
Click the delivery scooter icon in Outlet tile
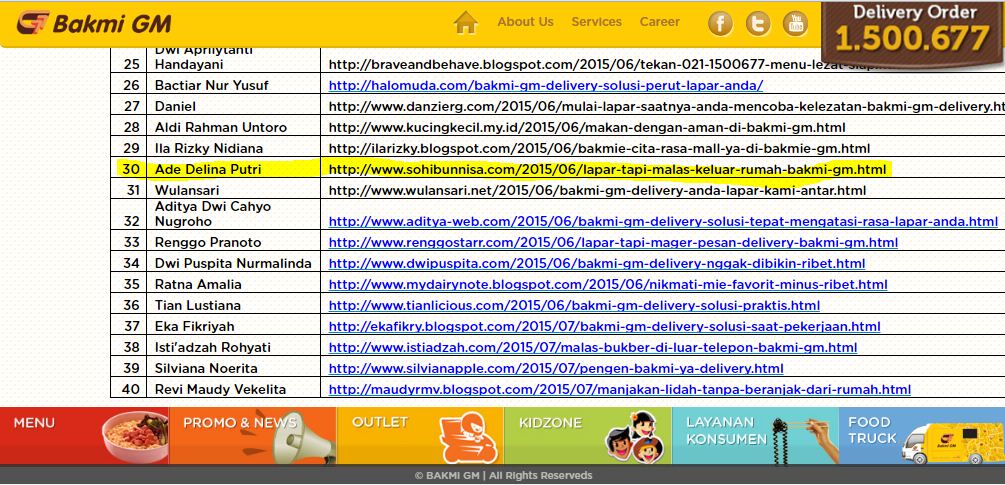(470, 438)
